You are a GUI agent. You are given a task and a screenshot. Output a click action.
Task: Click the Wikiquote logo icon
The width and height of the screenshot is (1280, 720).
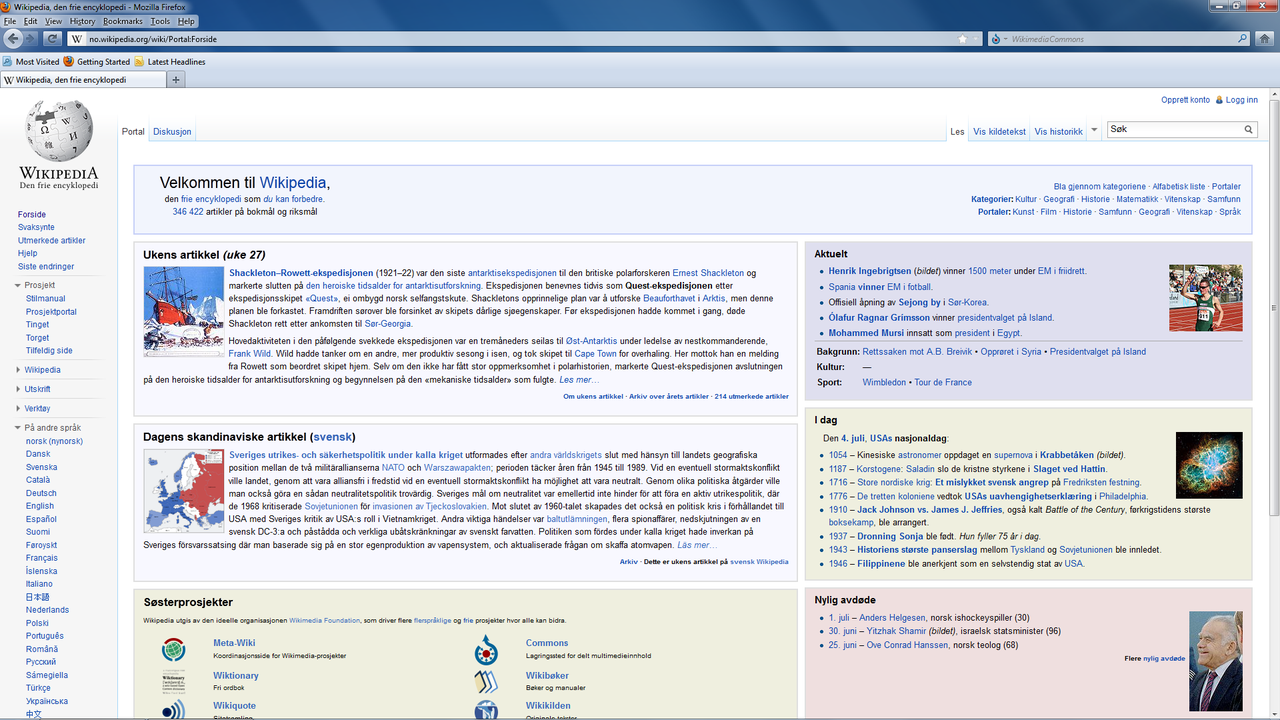(173, 711)
